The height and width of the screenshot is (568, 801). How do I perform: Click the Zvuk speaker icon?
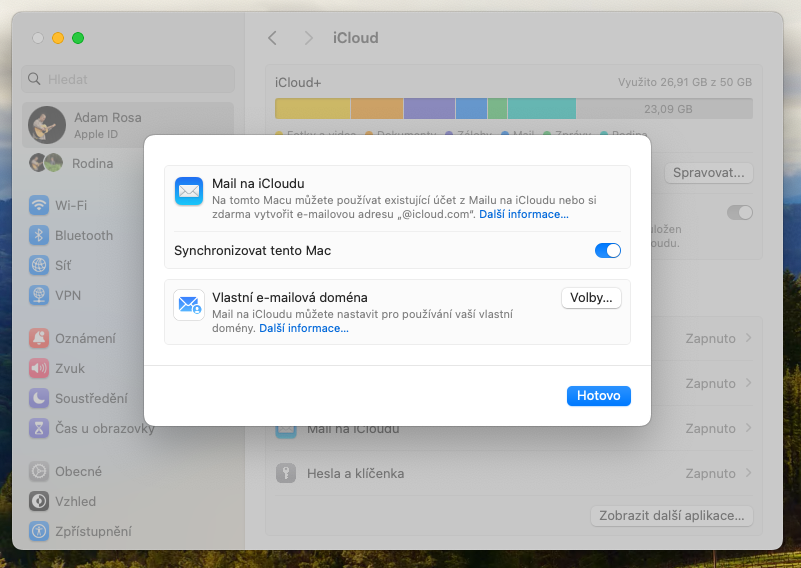coord(39,368)
